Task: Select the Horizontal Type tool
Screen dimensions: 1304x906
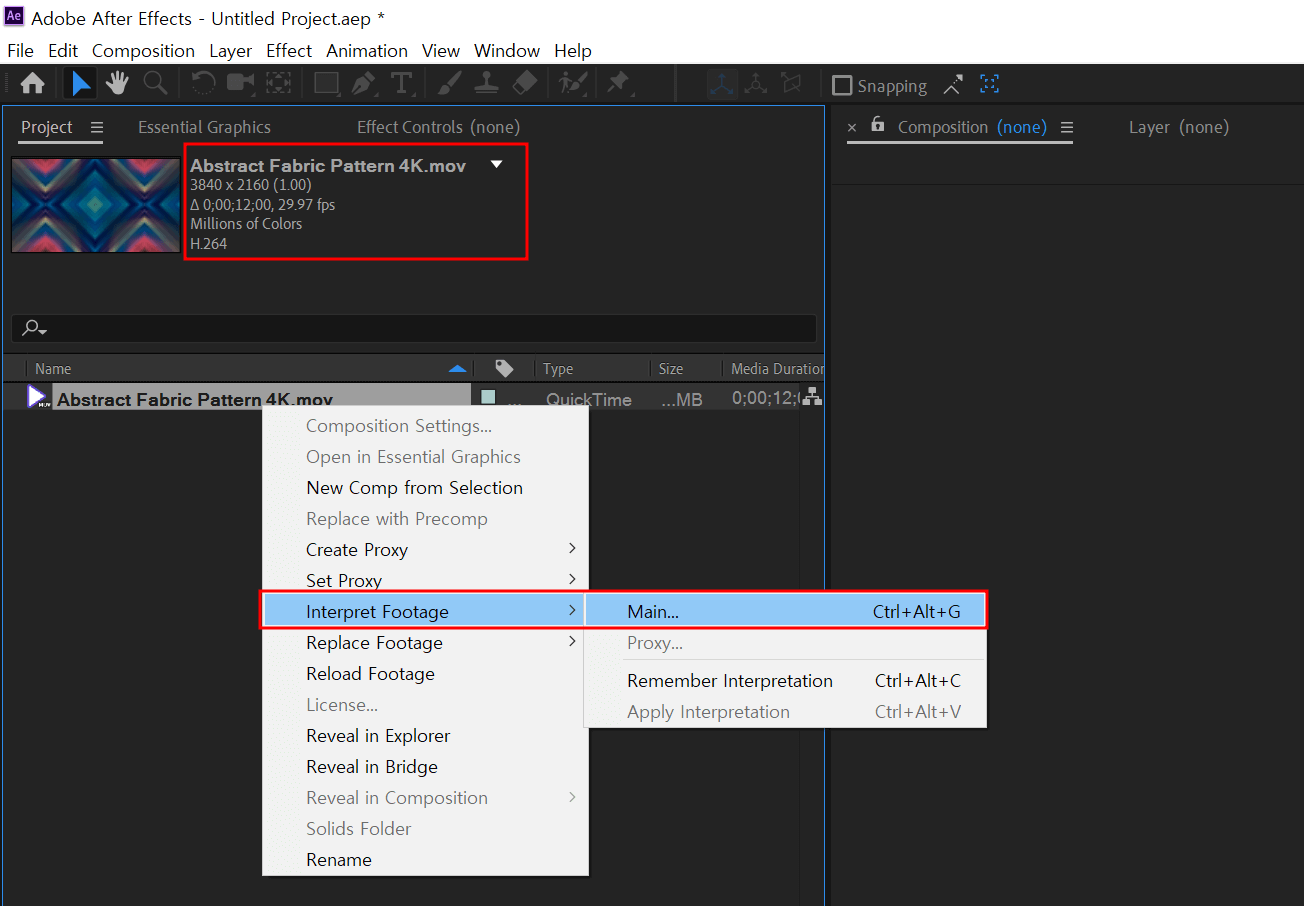Action: (401, 84)
